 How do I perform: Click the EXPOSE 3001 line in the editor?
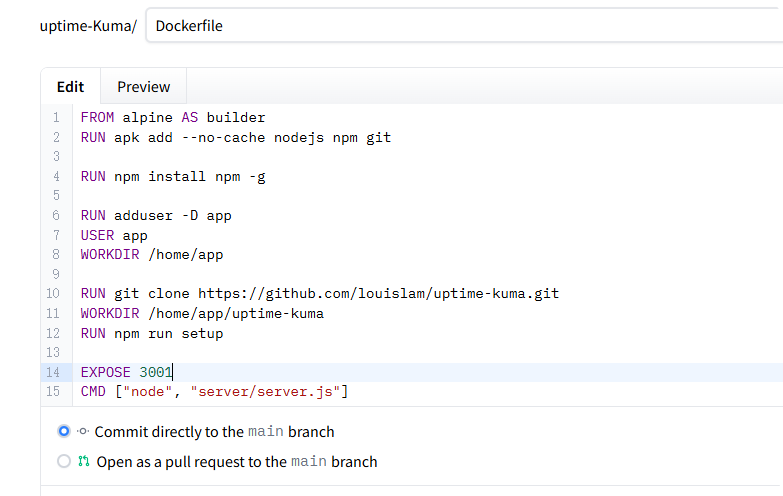click(126, 372)
